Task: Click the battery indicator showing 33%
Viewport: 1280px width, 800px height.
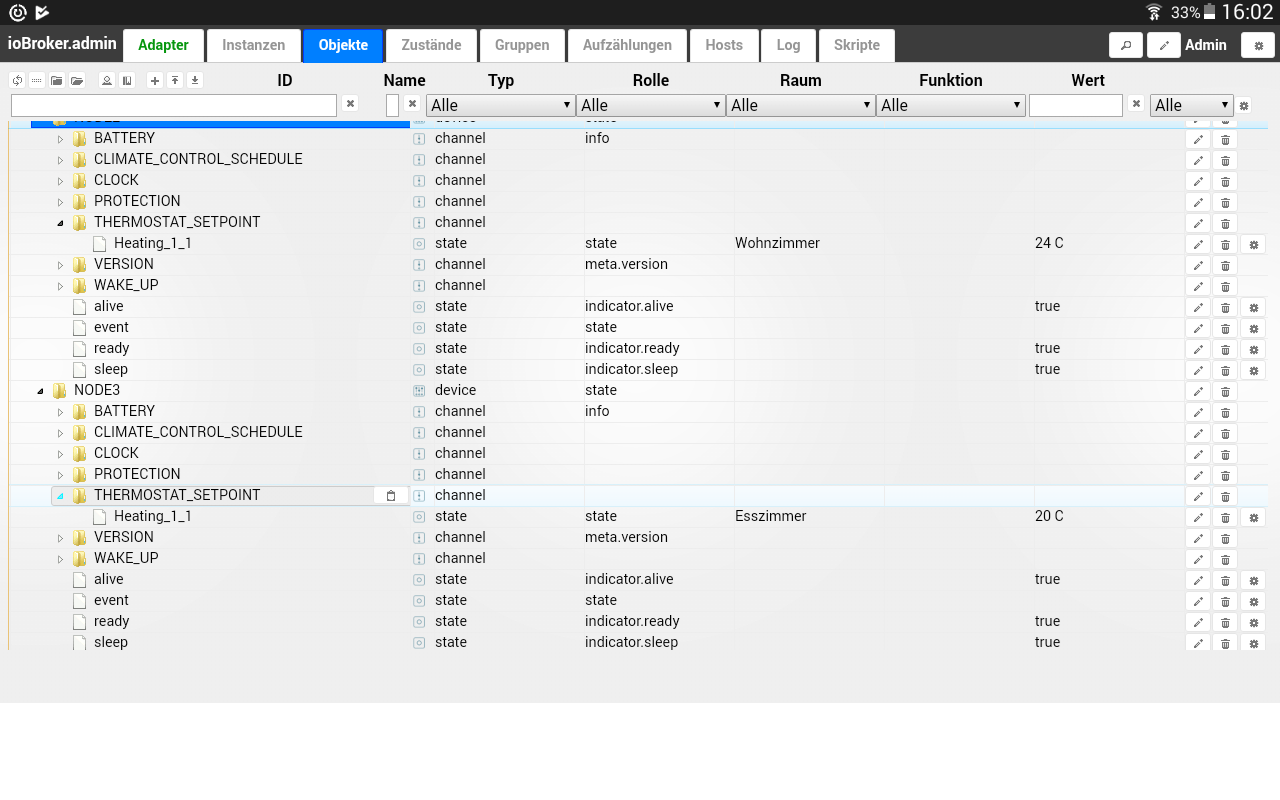Action: (1193, 12)
